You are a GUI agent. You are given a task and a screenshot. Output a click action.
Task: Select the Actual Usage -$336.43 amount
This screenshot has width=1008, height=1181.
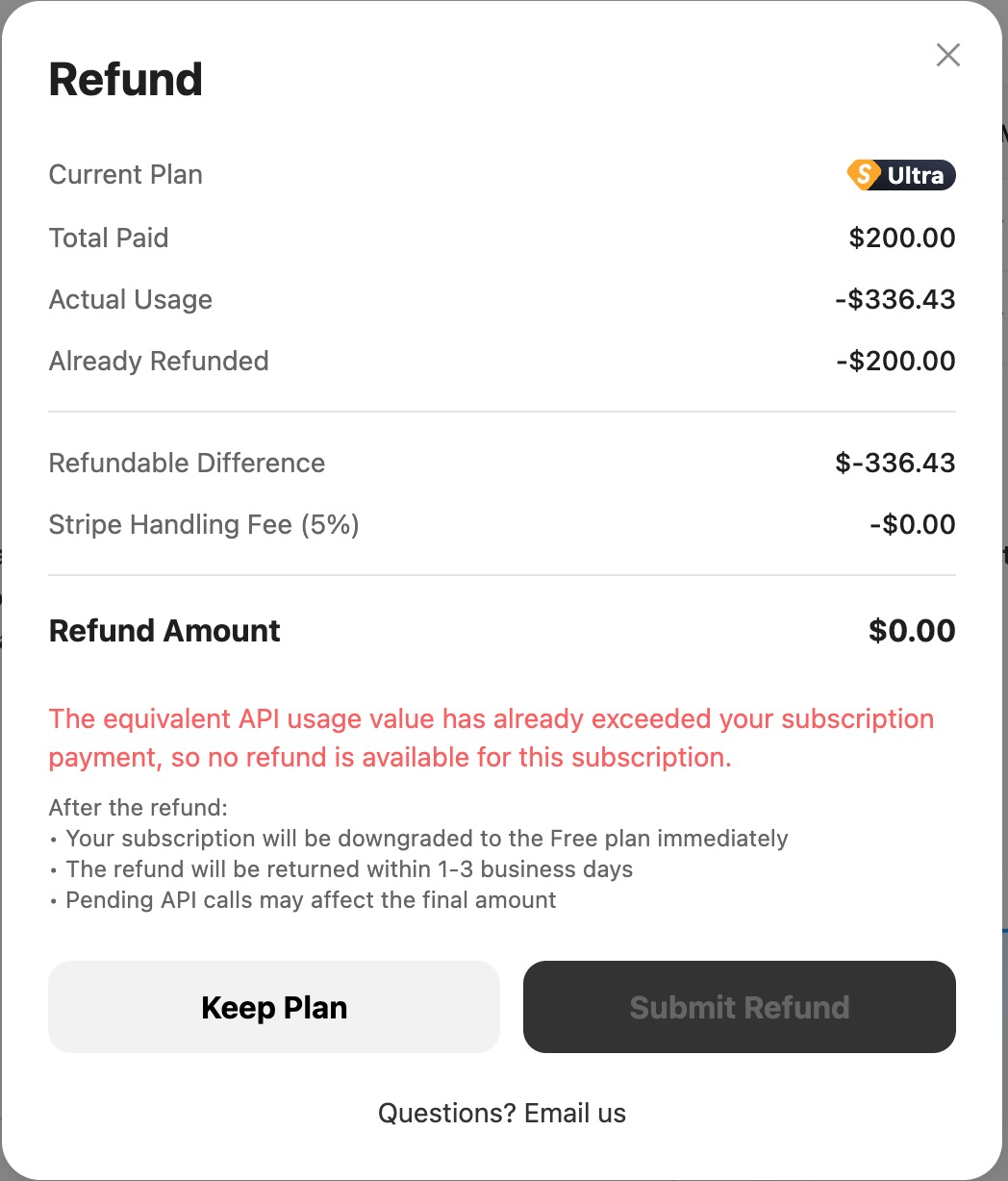895,299
